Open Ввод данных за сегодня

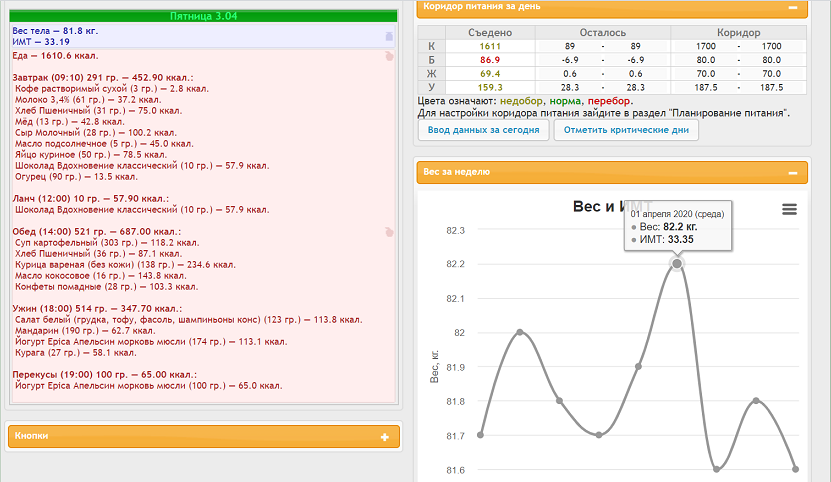point(483,130)
